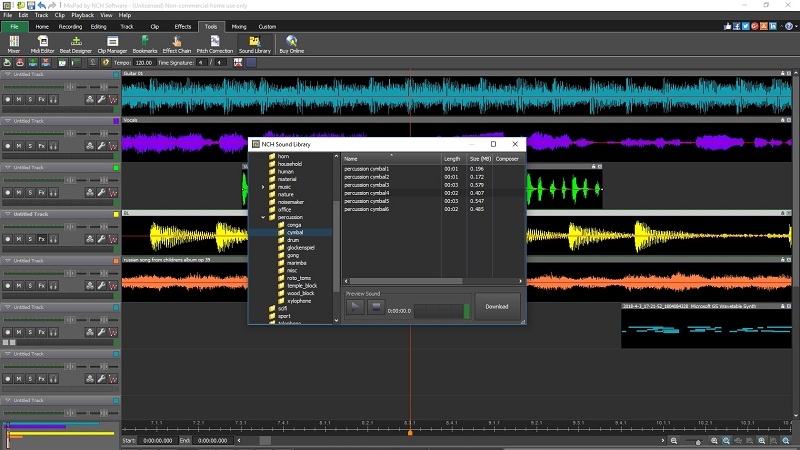
Task: Open Fx for the Guitar 01 track
Action: (x=42, y=99)
